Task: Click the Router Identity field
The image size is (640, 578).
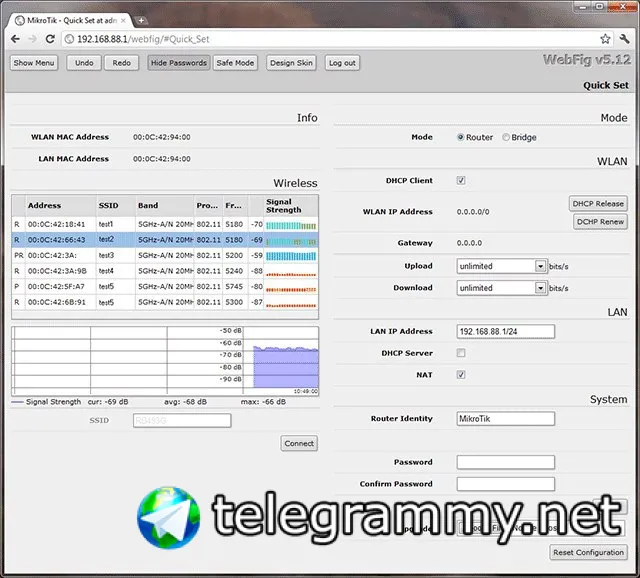Action: click(506, 418)
